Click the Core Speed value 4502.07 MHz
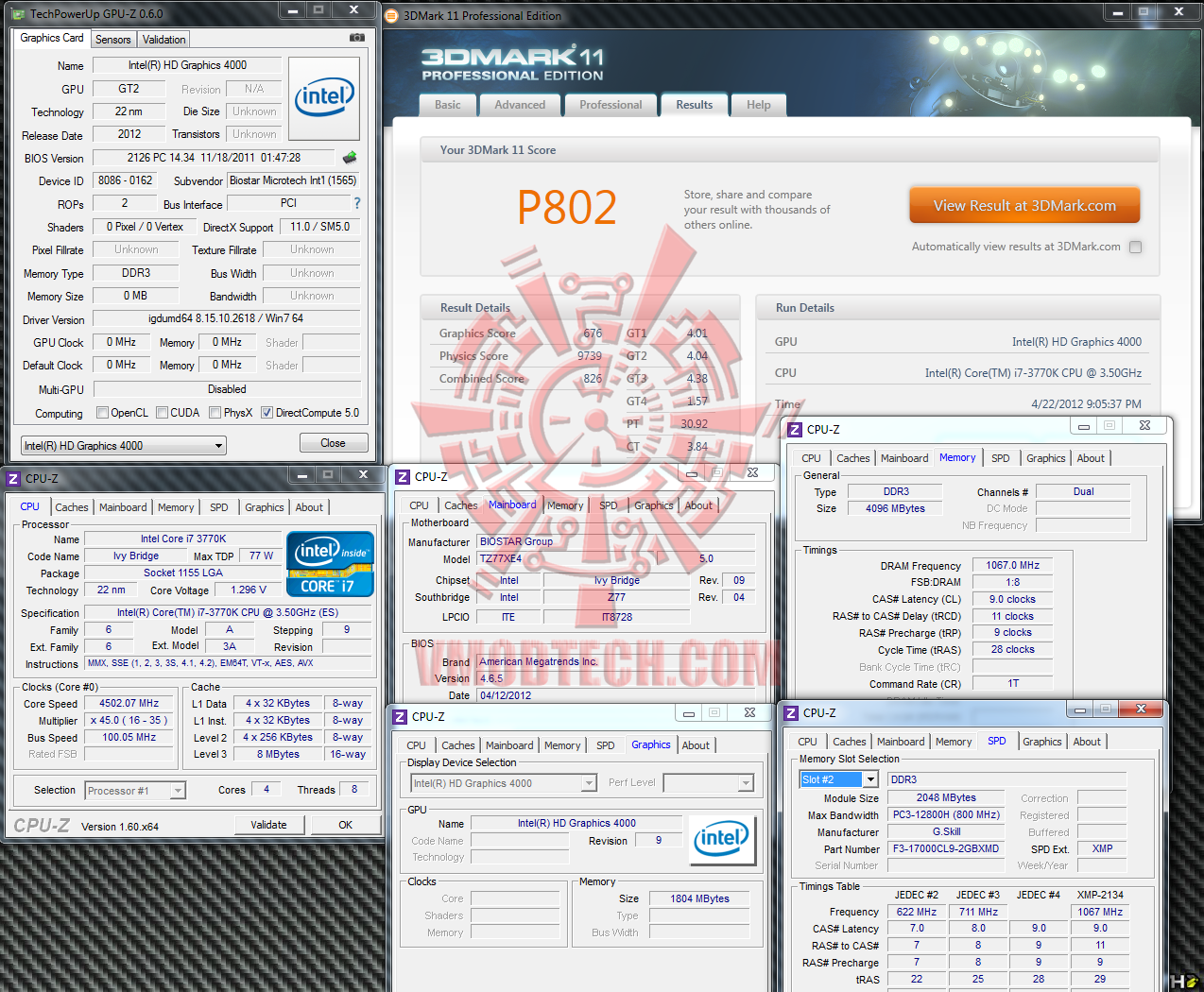This screenshot has width=1204, height=992. click(x=129, y=703)
